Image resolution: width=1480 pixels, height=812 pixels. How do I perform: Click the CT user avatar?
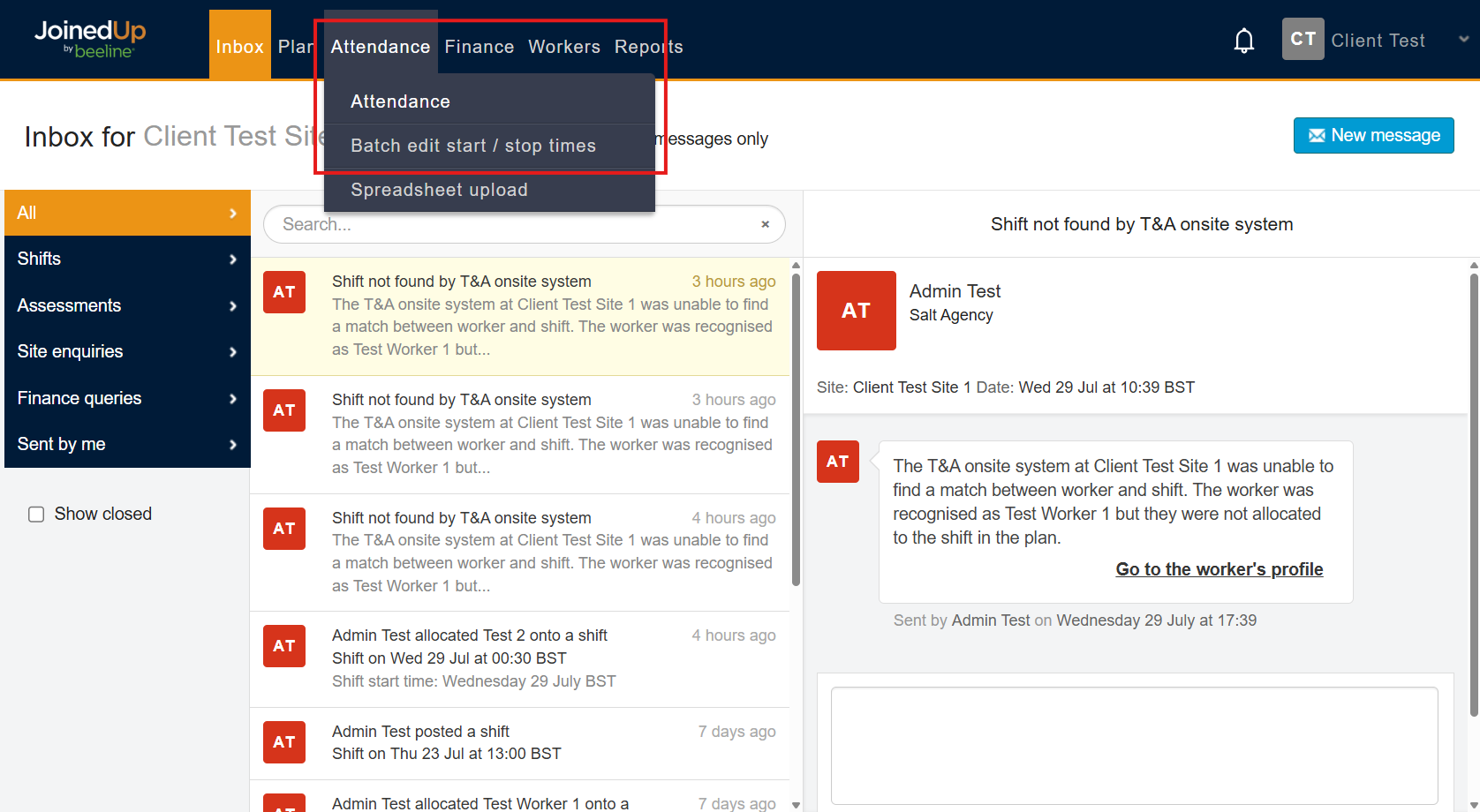click(x=1303, y=39)
